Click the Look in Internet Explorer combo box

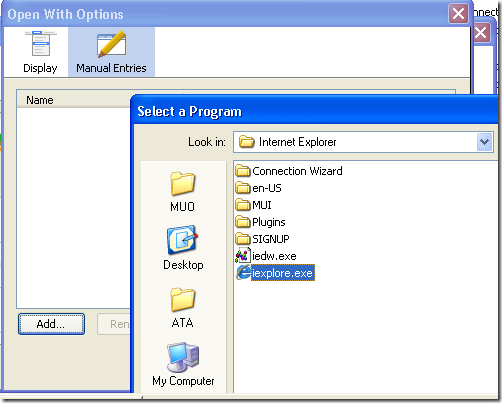pyautogui.click(x=363, y=142)
